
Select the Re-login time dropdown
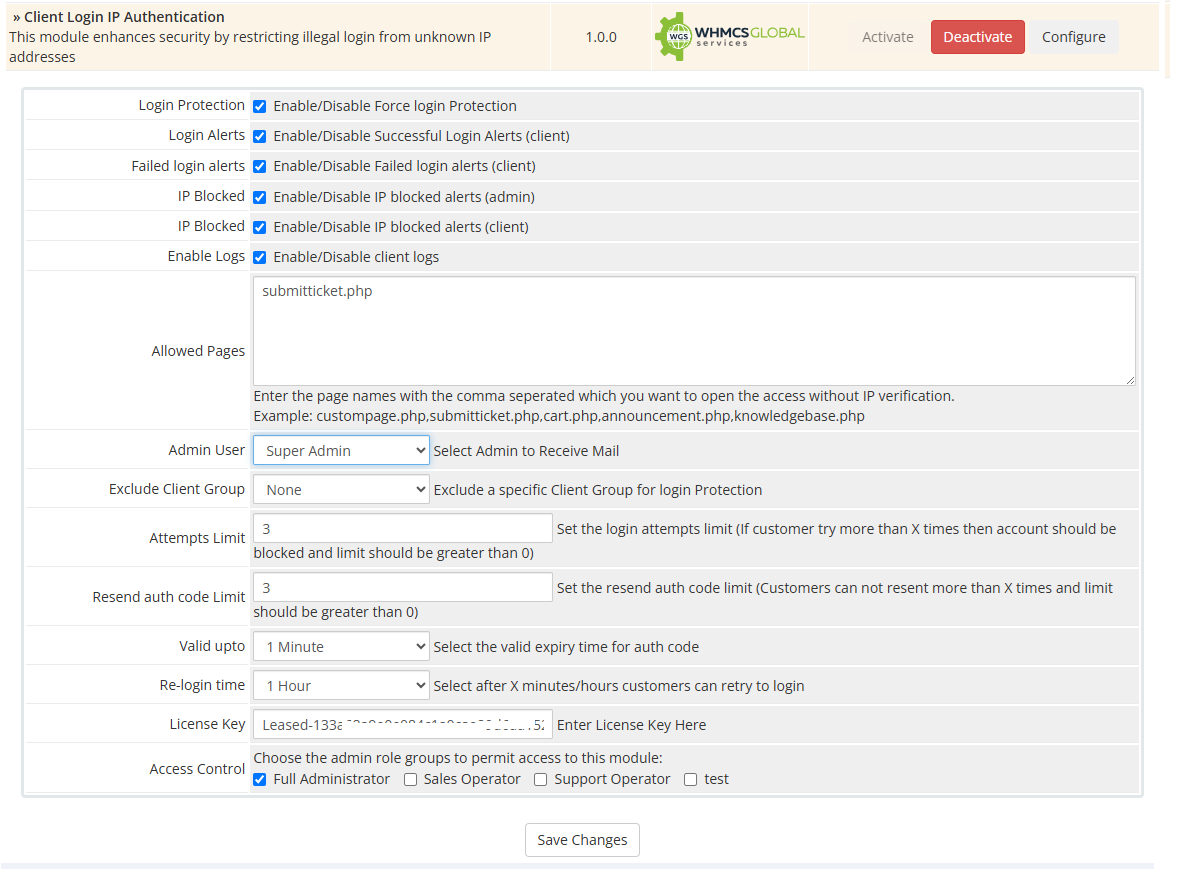coord(341,686)
